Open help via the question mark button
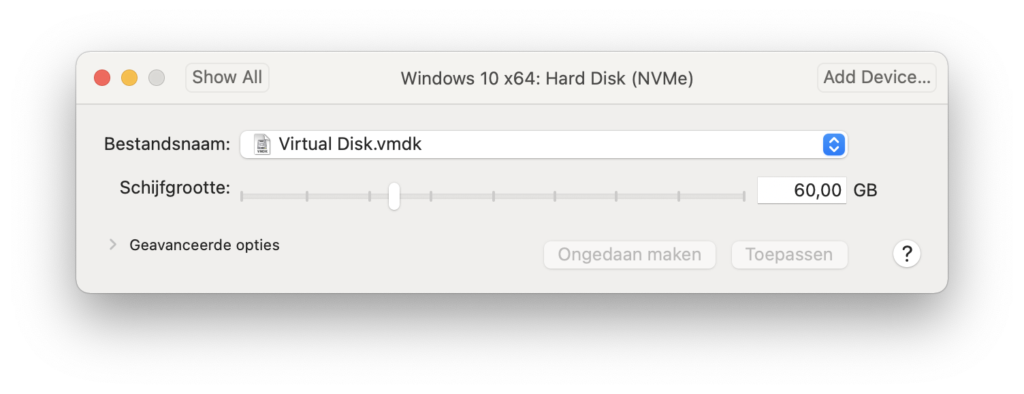The height and width of the screenshot is (394, 1024). click(x=906, y=254)
